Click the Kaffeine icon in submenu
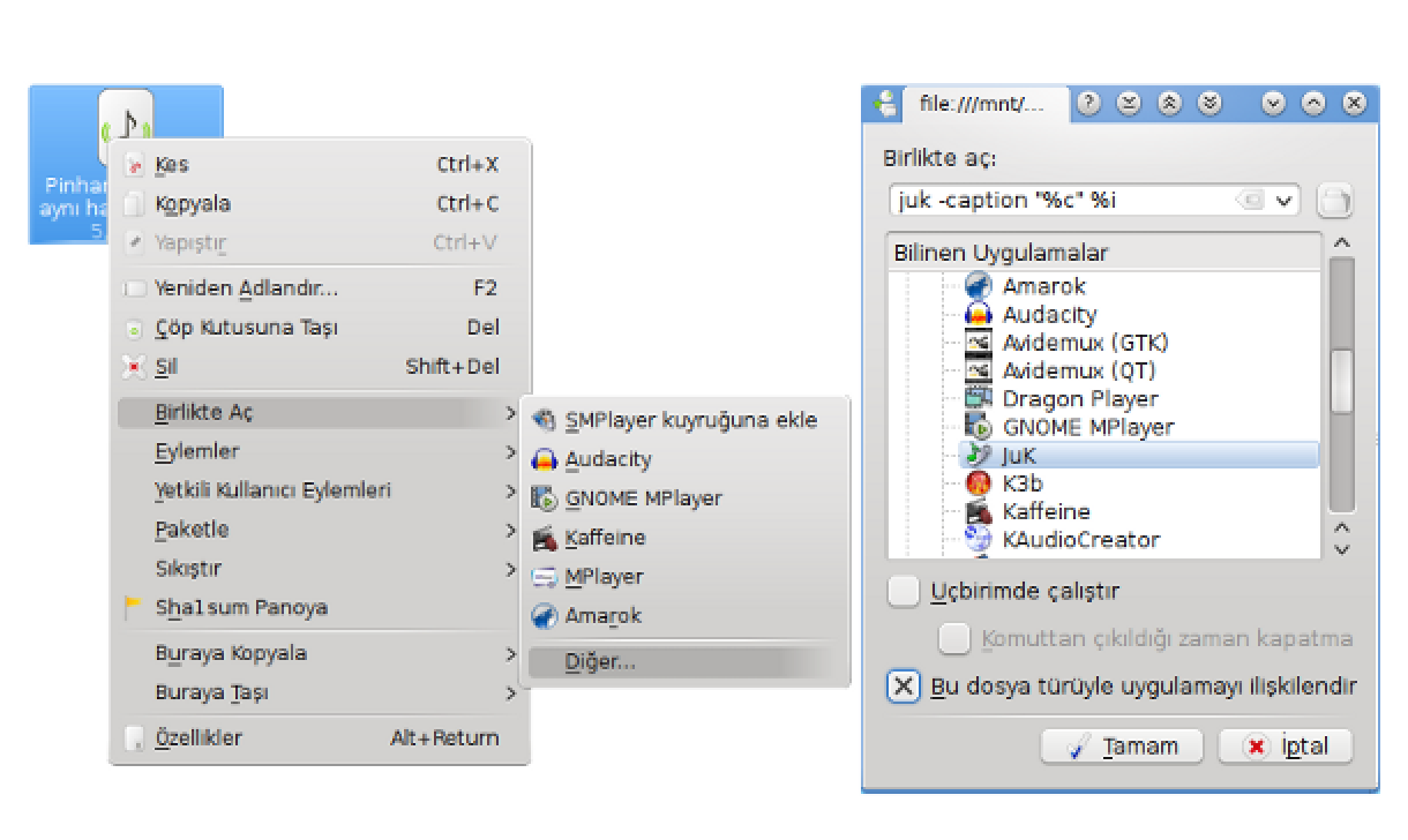The image size is (1408, 840). point(544,538)
